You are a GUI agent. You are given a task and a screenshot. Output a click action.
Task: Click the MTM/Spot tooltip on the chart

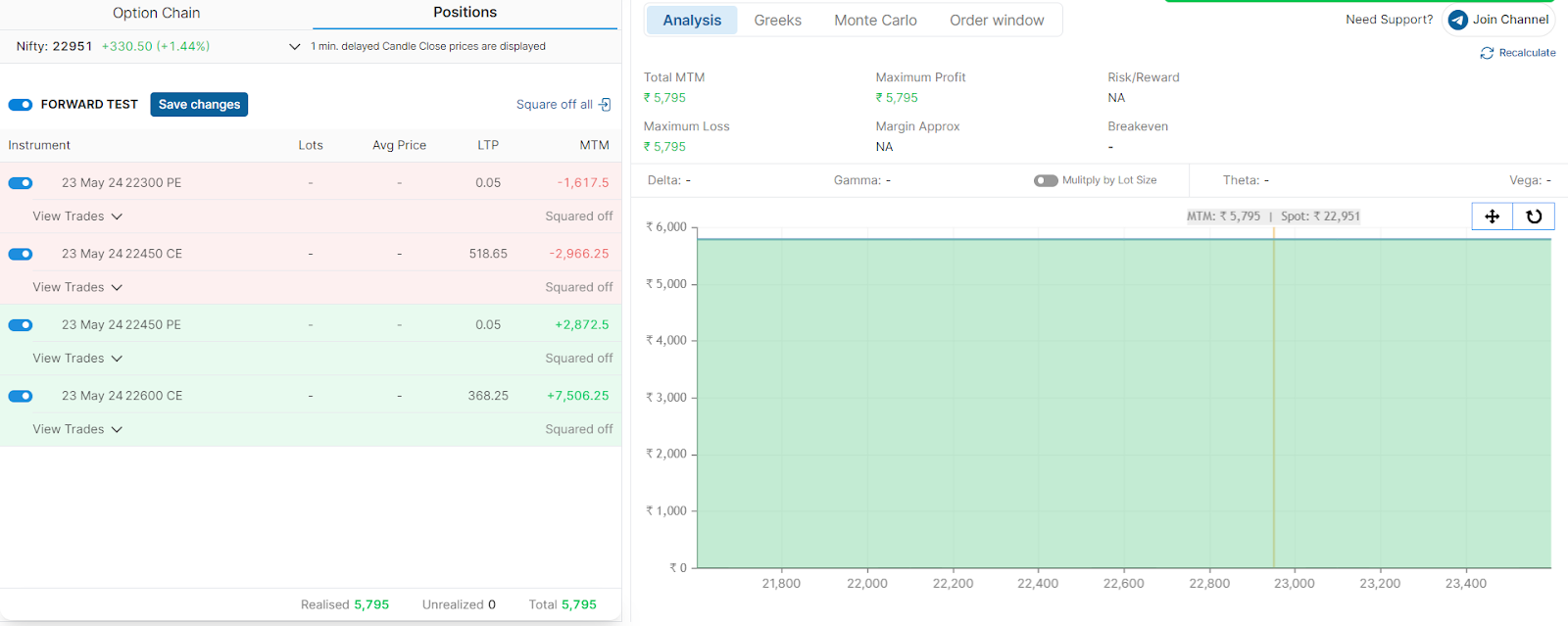click(1273, 217)
